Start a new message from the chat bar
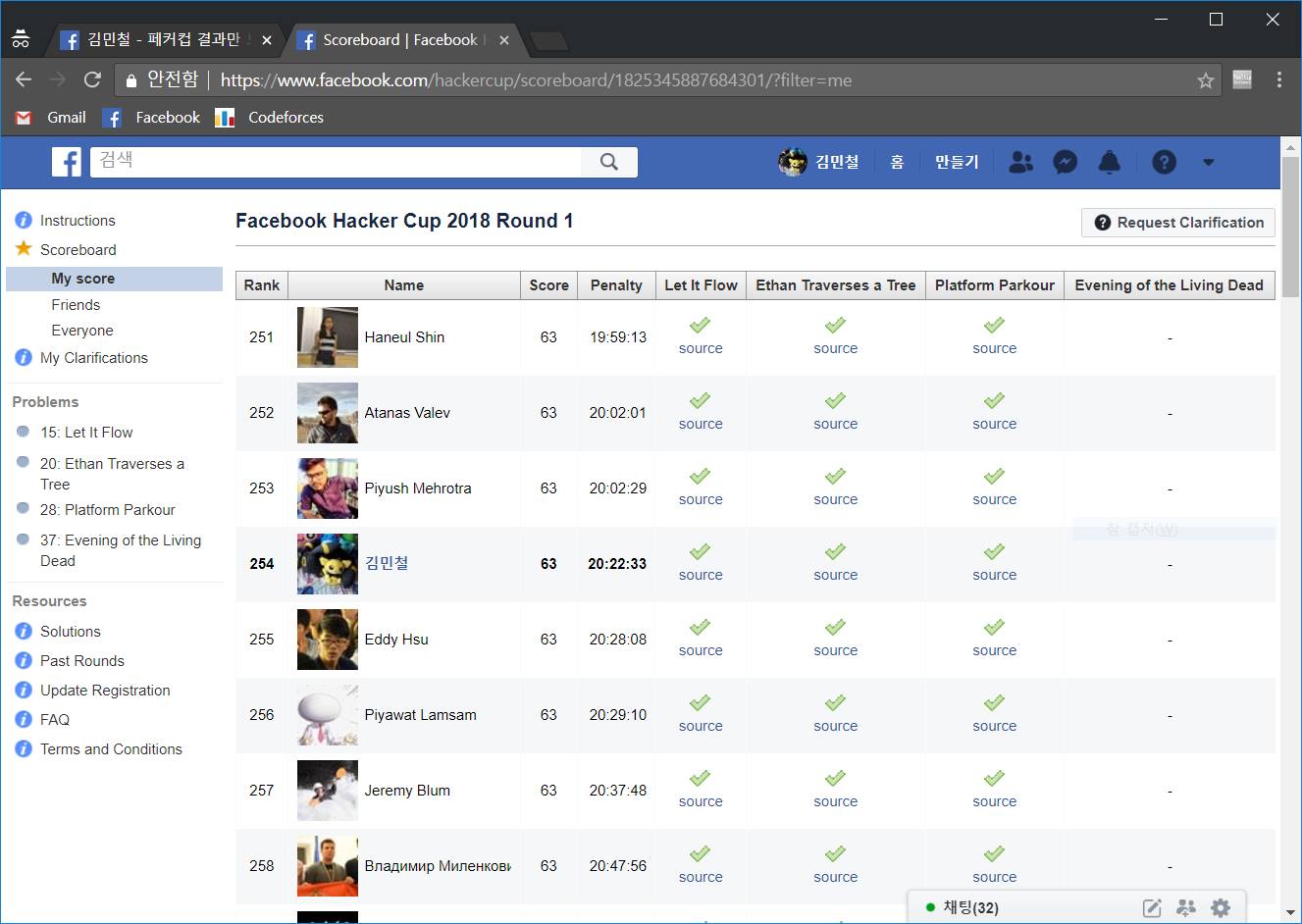The image size is (1302, 924). point(1153,908)
